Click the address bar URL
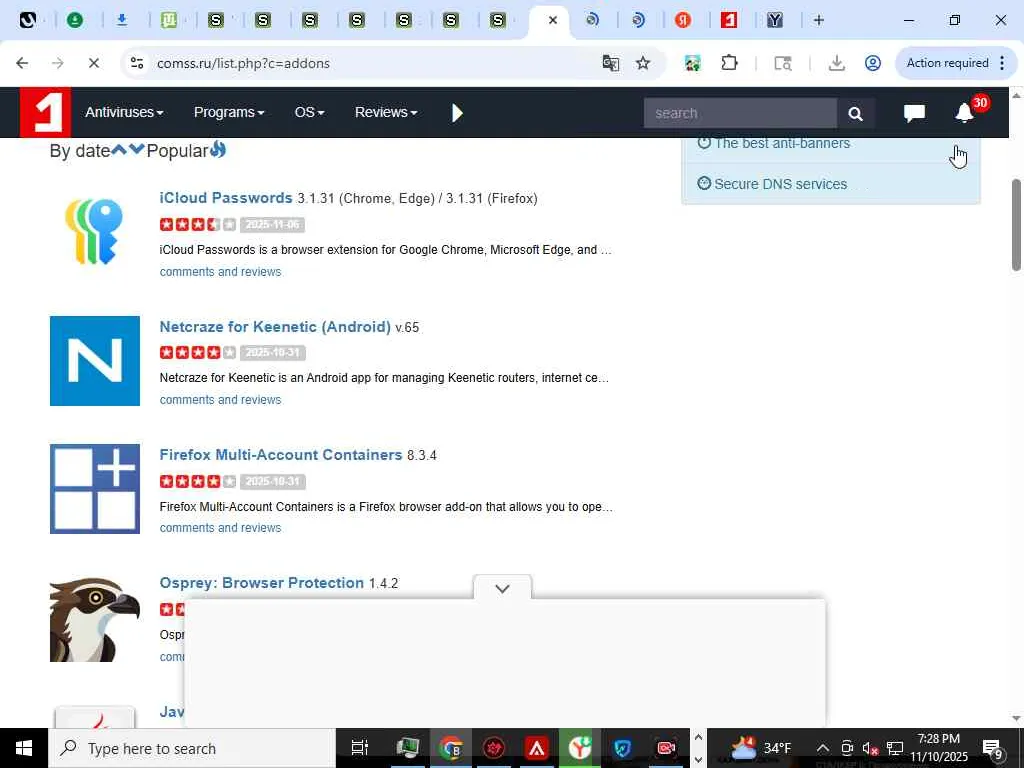Image resolution: width=1024 pixels, height=768 pixels. click(x=243, y=63)
